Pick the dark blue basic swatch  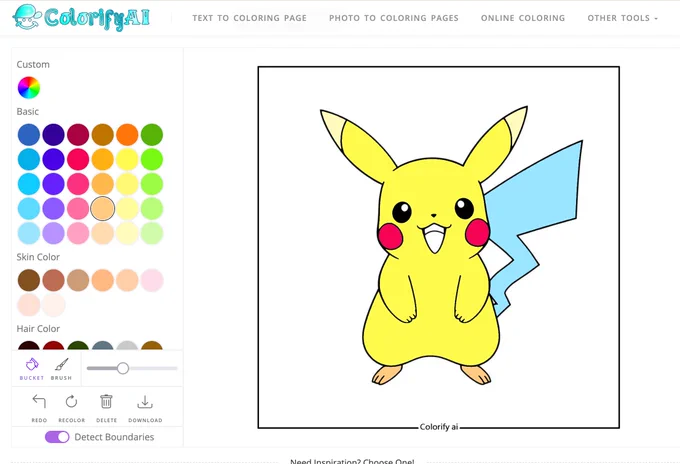(x=29, y=134)
